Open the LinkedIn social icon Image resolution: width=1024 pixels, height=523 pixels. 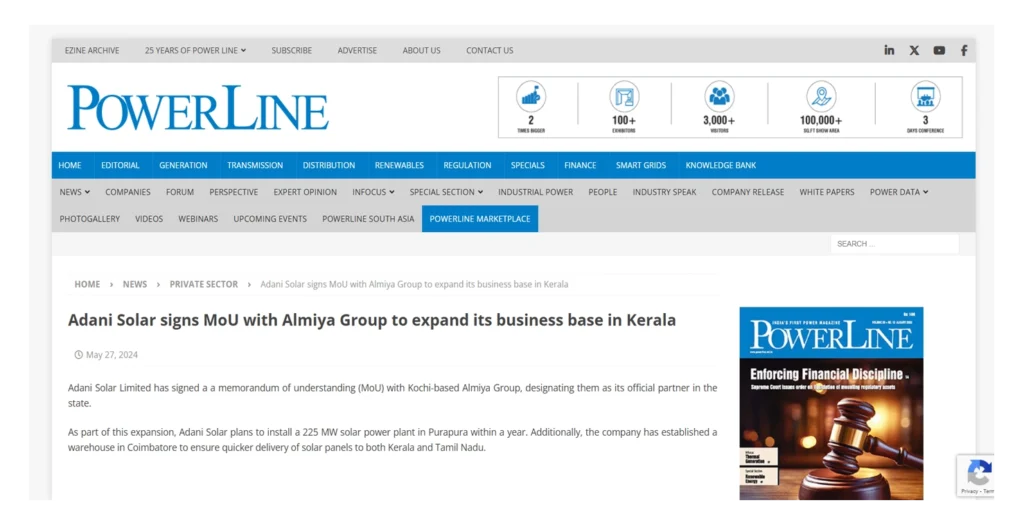tap(889, 50)
